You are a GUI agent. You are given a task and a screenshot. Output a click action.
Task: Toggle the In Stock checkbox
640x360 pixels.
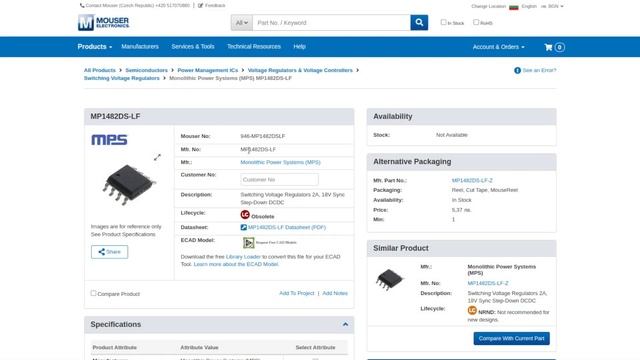(443, 22)
